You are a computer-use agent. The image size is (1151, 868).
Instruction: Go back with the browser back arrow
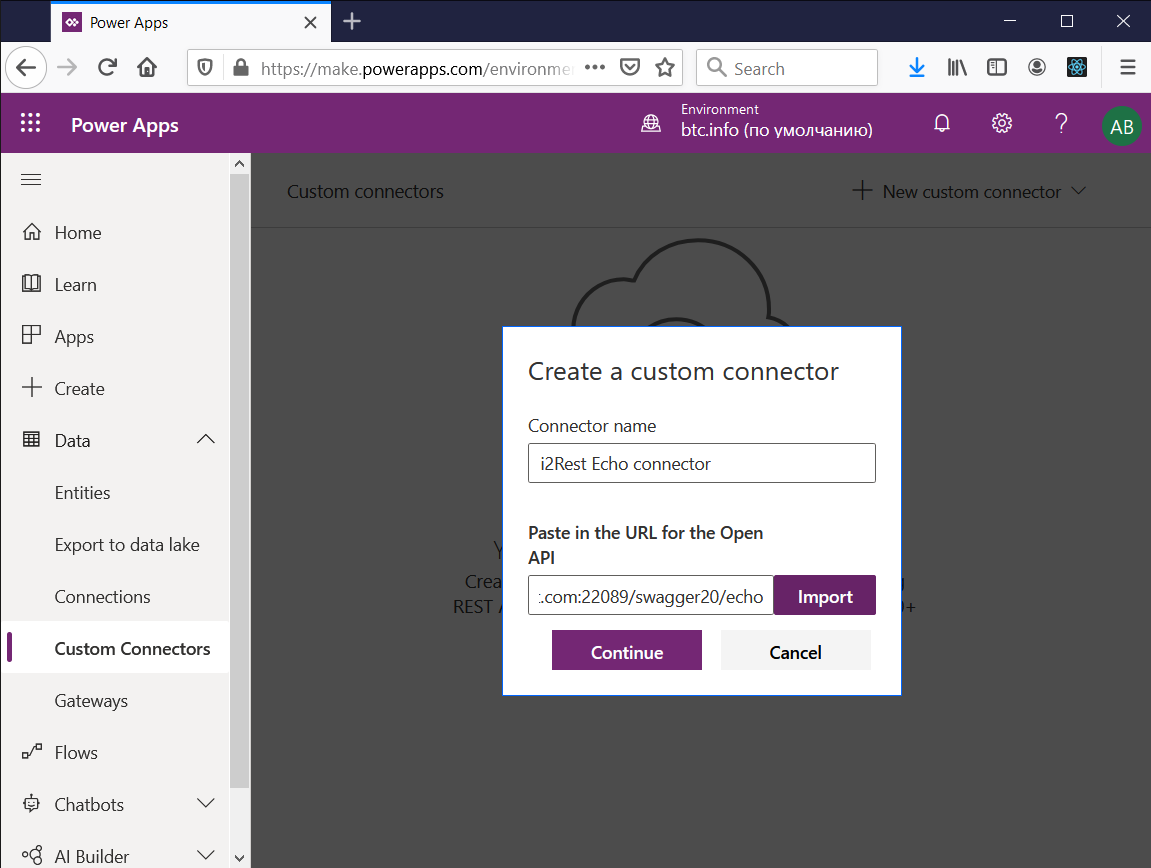click(x=26, y=68)
